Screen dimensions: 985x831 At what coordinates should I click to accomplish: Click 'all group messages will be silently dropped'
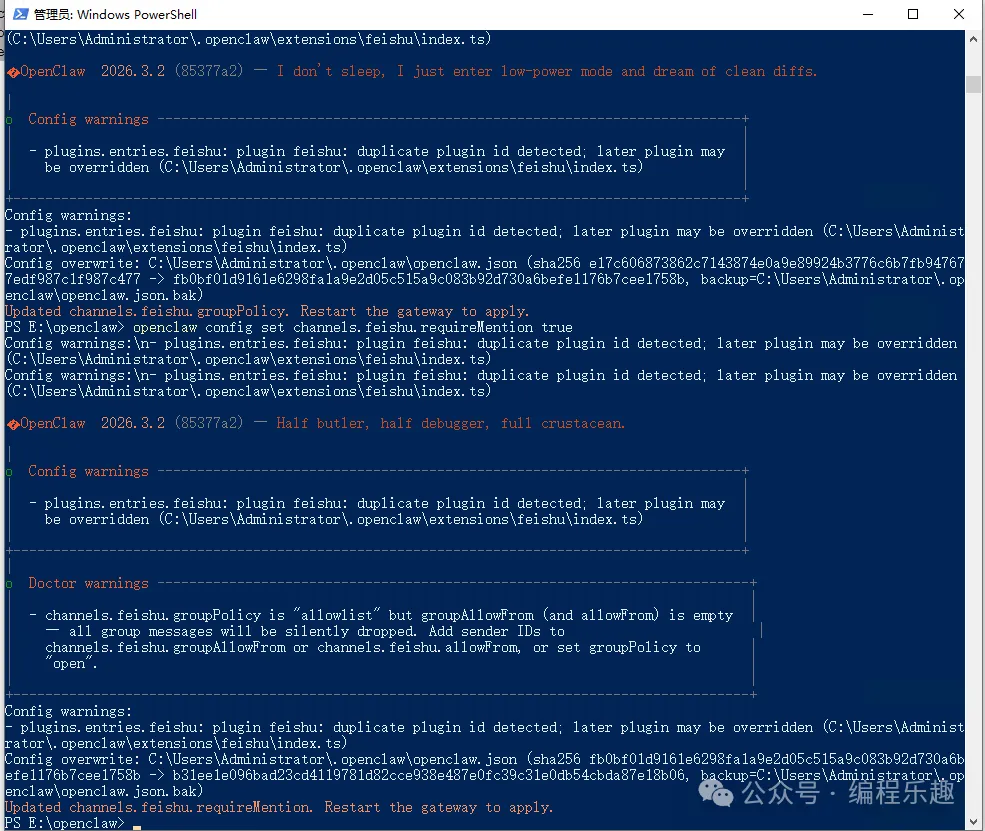242,631
